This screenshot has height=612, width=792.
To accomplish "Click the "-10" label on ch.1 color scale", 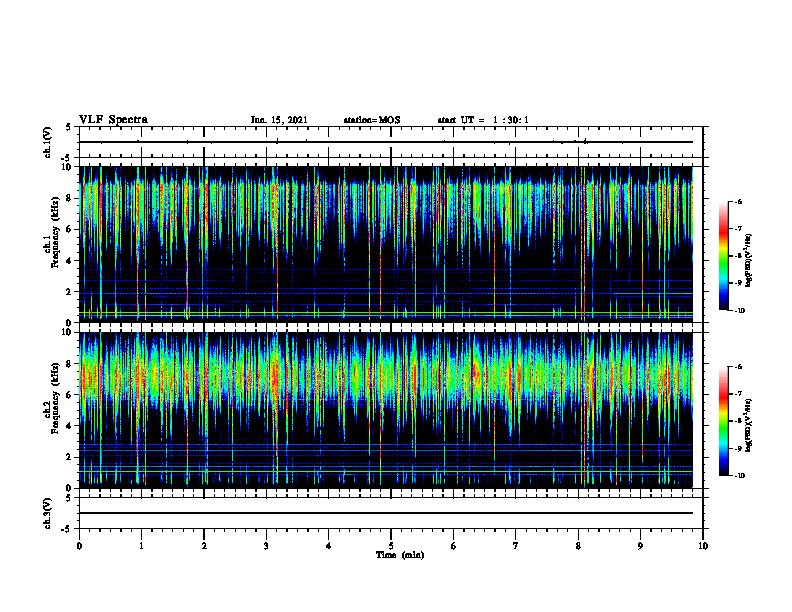I will (x=739, y=311).
